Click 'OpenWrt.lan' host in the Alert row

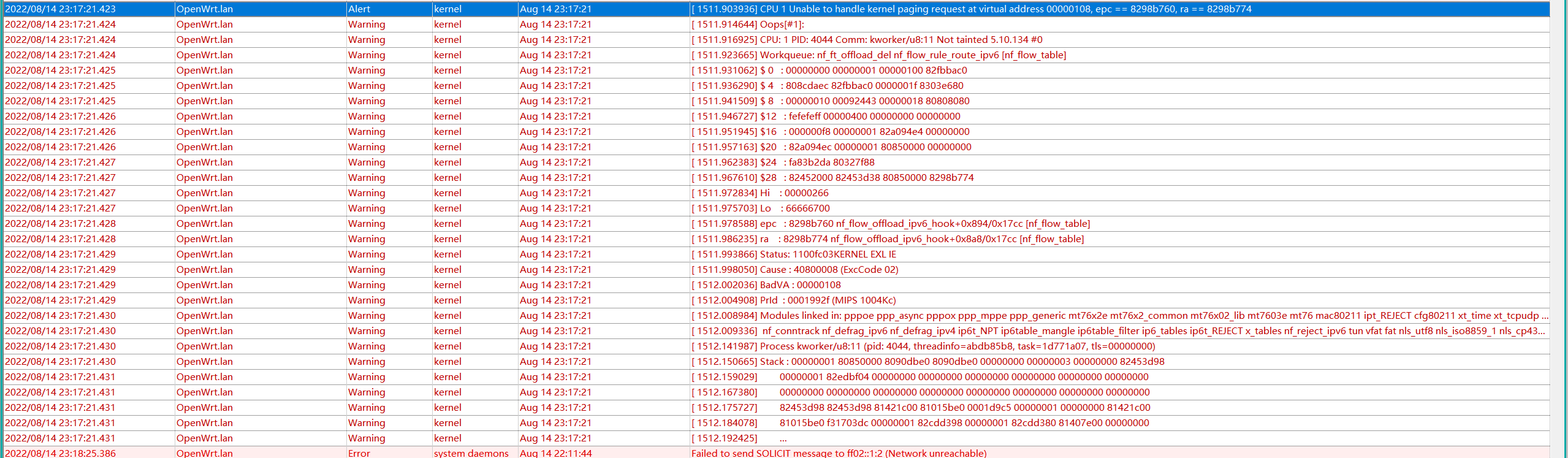[205, 9]
